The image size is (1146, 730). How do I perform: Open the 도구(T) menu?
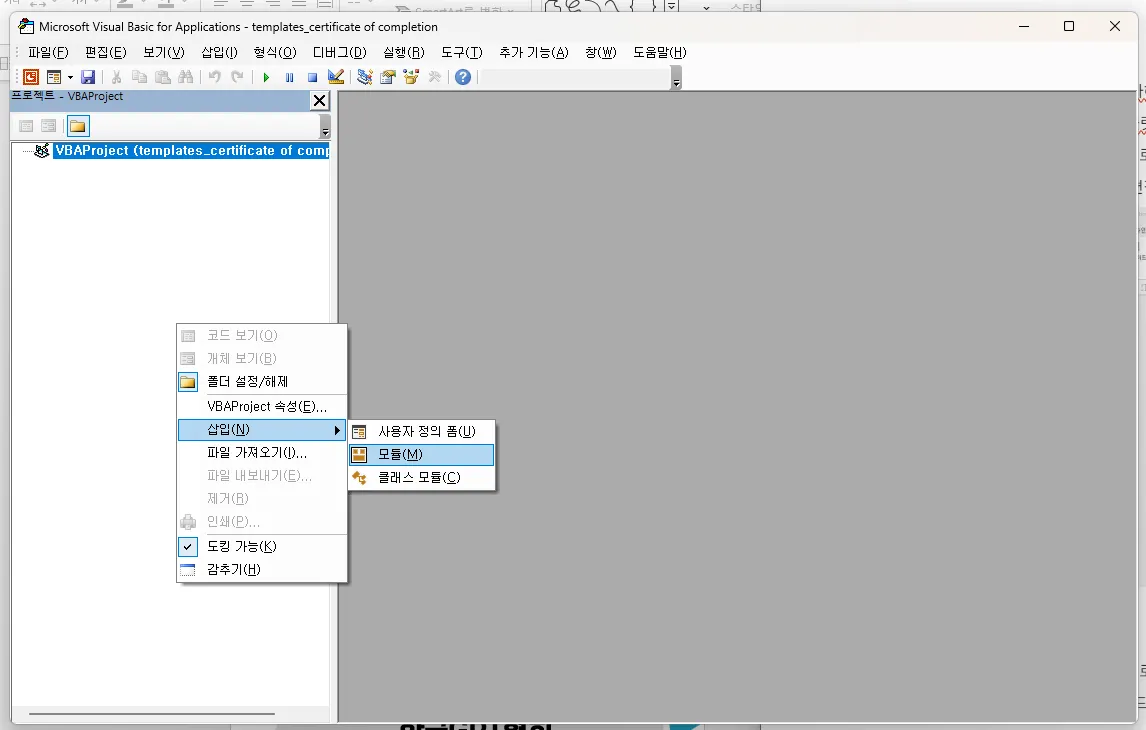tap(462, 53)
